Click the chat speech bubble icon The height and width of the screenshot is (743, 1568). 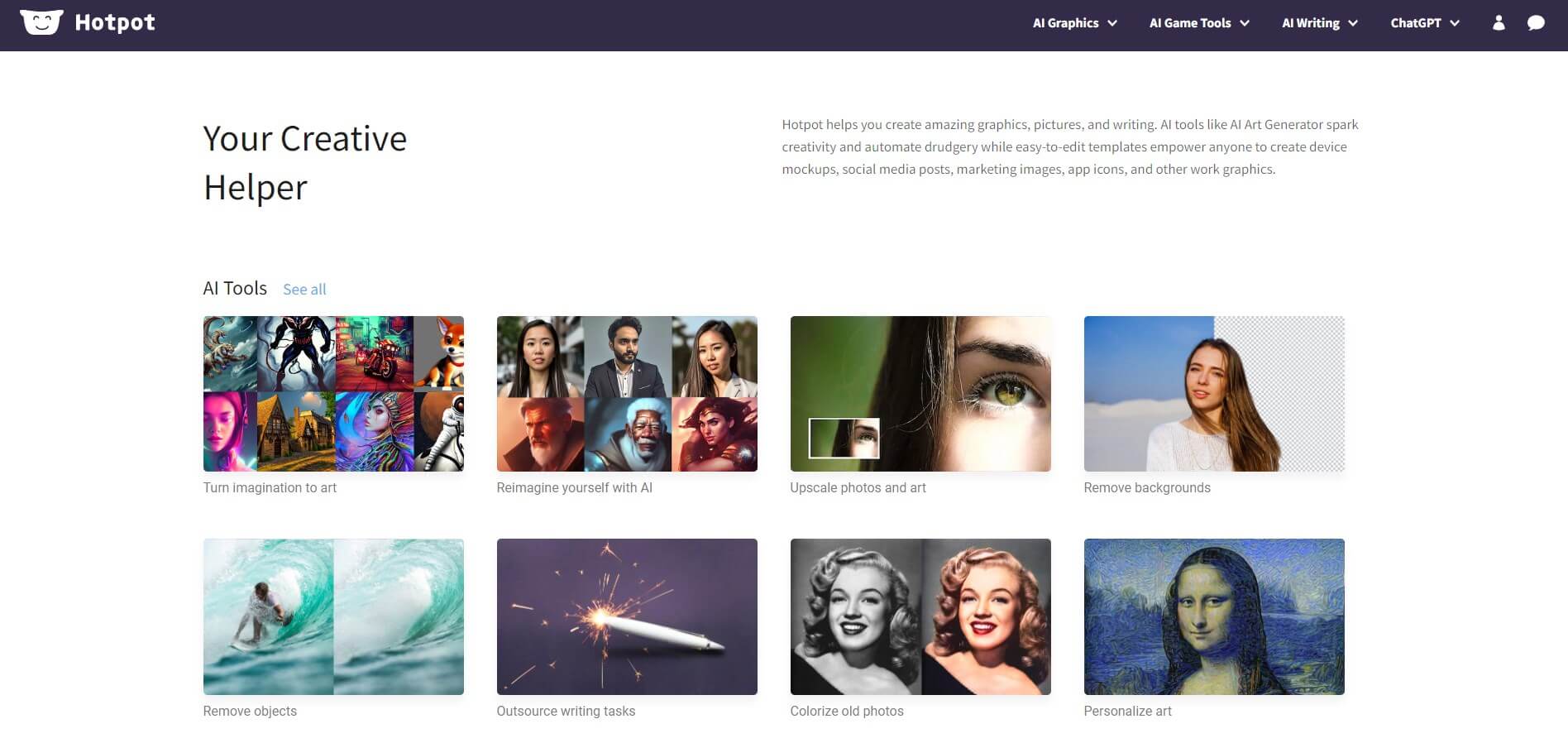click(1536, 23)
